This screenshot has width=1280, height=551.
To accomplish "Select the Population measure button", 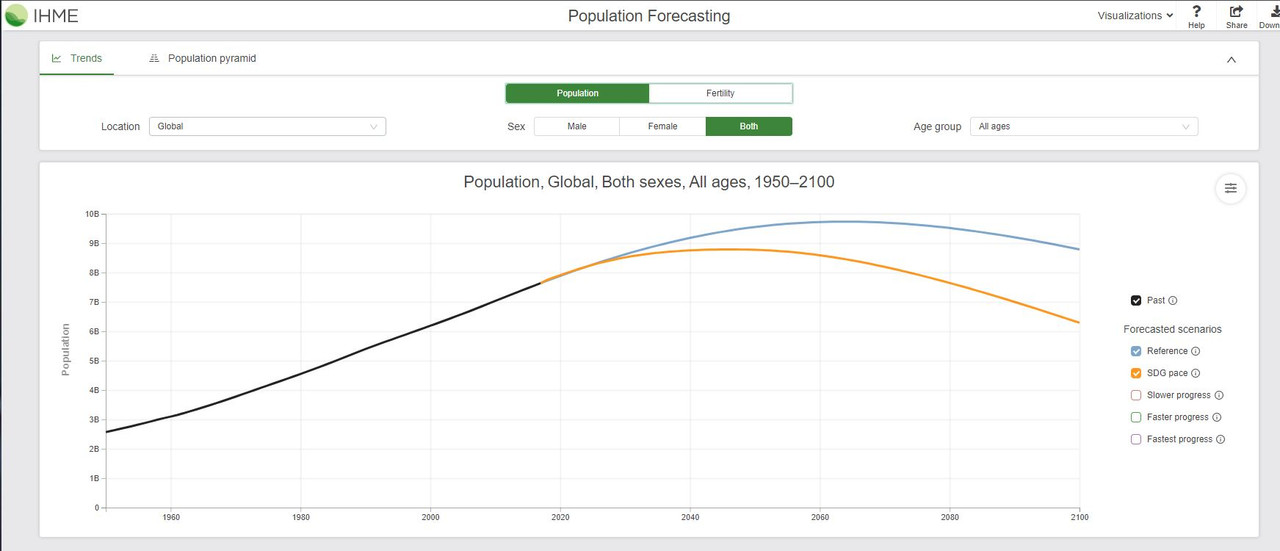I will pyautogui.click(x=577, y=93).
